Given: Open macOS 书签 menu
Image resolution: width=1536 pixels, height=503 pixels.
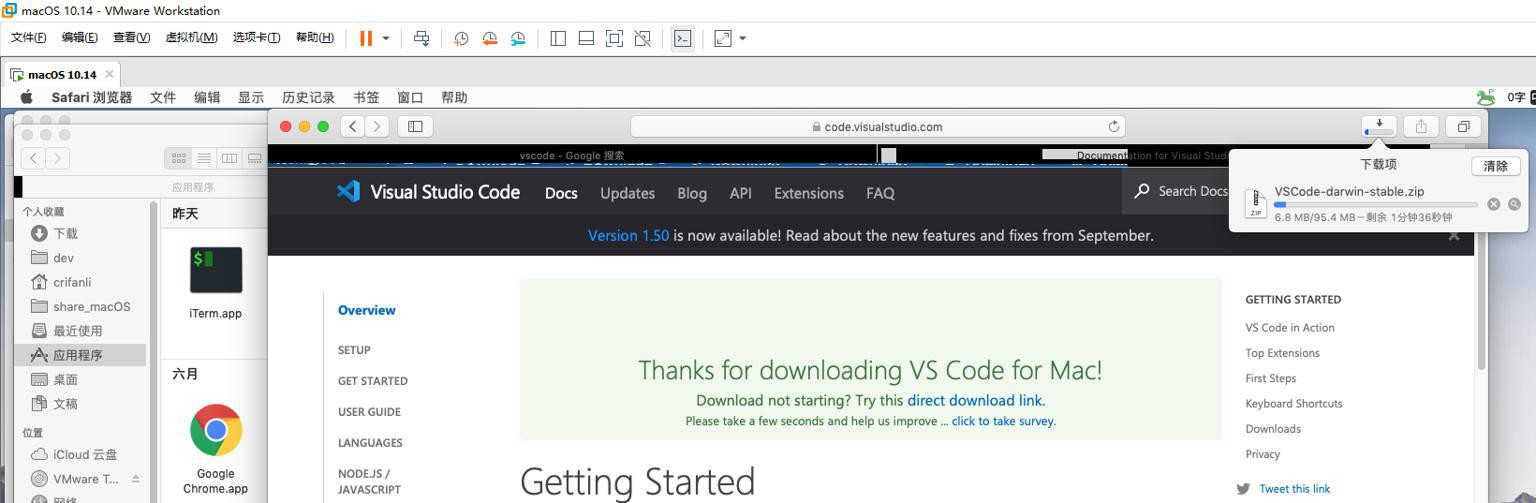Looking at the screenshot, I should click(366, 97).
